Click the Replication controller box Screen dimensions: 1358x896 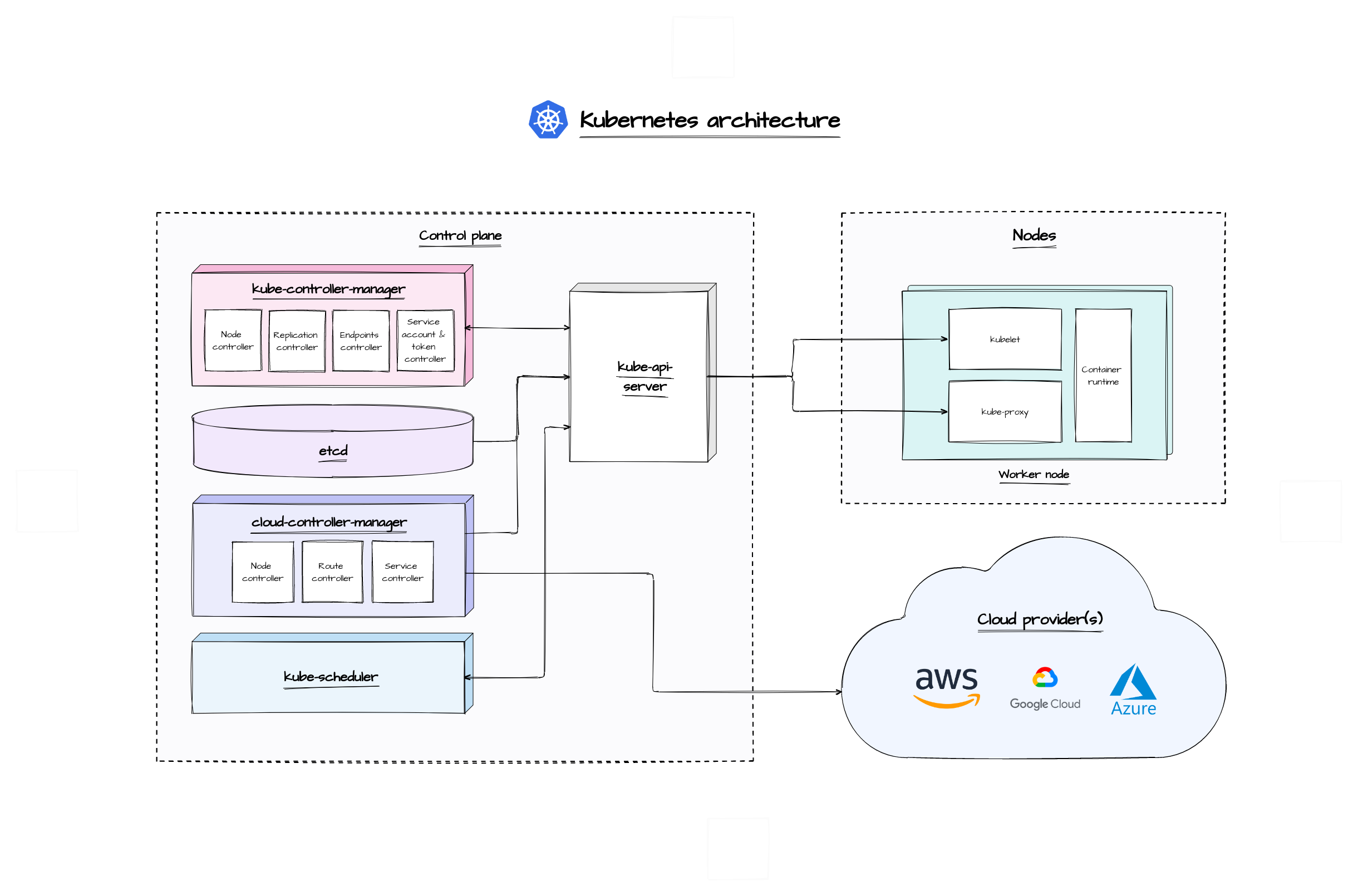click(297, 341)
